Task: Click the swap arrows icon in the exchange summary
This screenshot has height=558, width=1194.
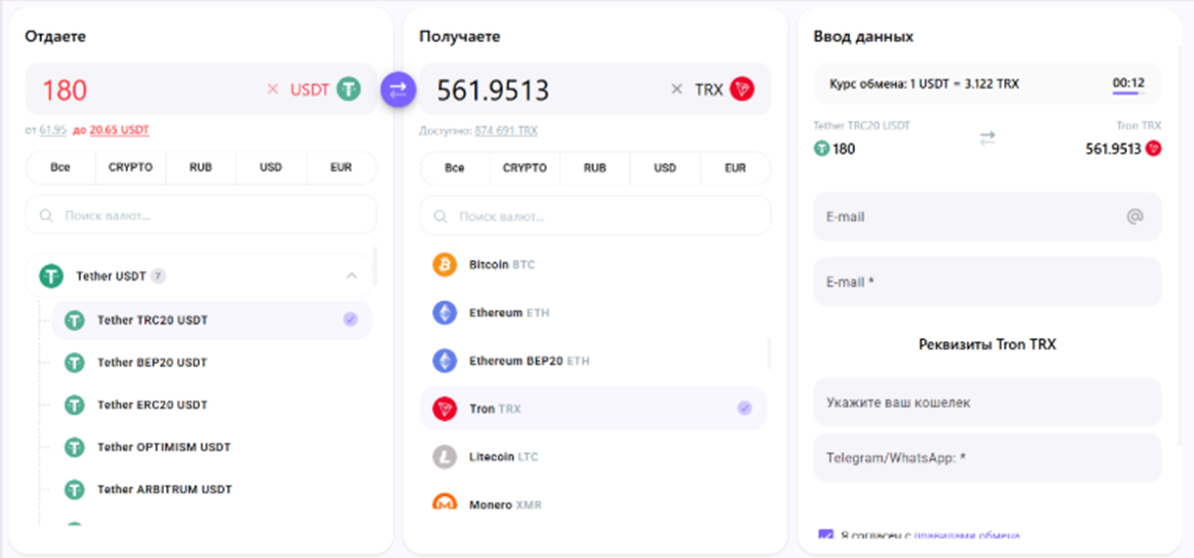Action: (988, 139)
